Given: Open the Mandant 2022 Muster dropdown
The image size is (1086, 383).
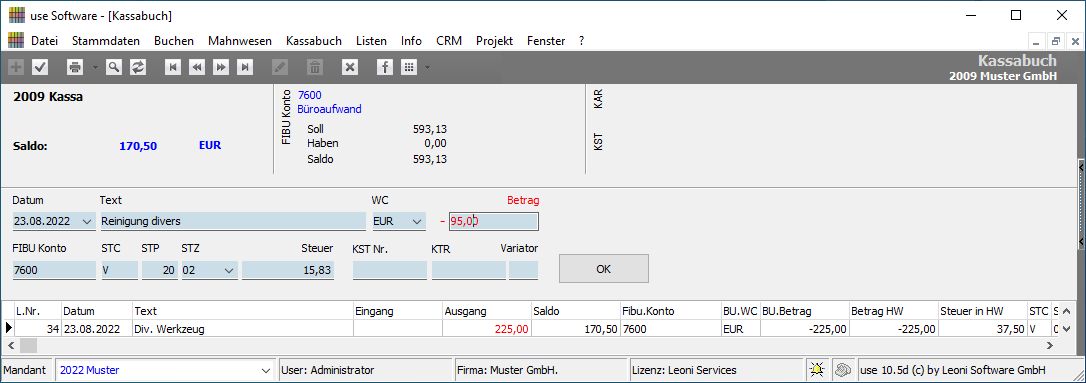Looking at the screenshot, I should pos(266,371).
